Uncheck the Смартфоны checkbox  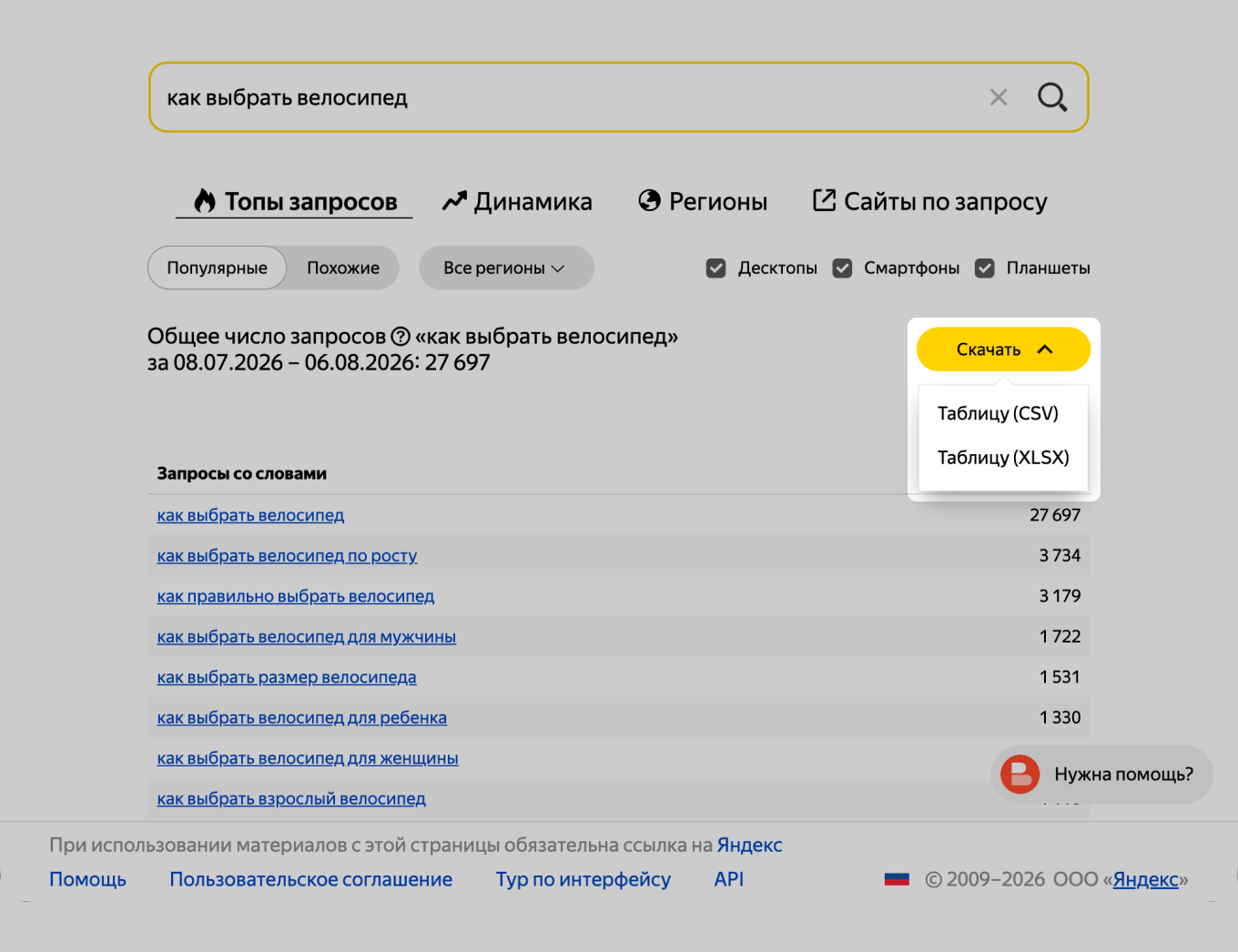coord(842,268)
